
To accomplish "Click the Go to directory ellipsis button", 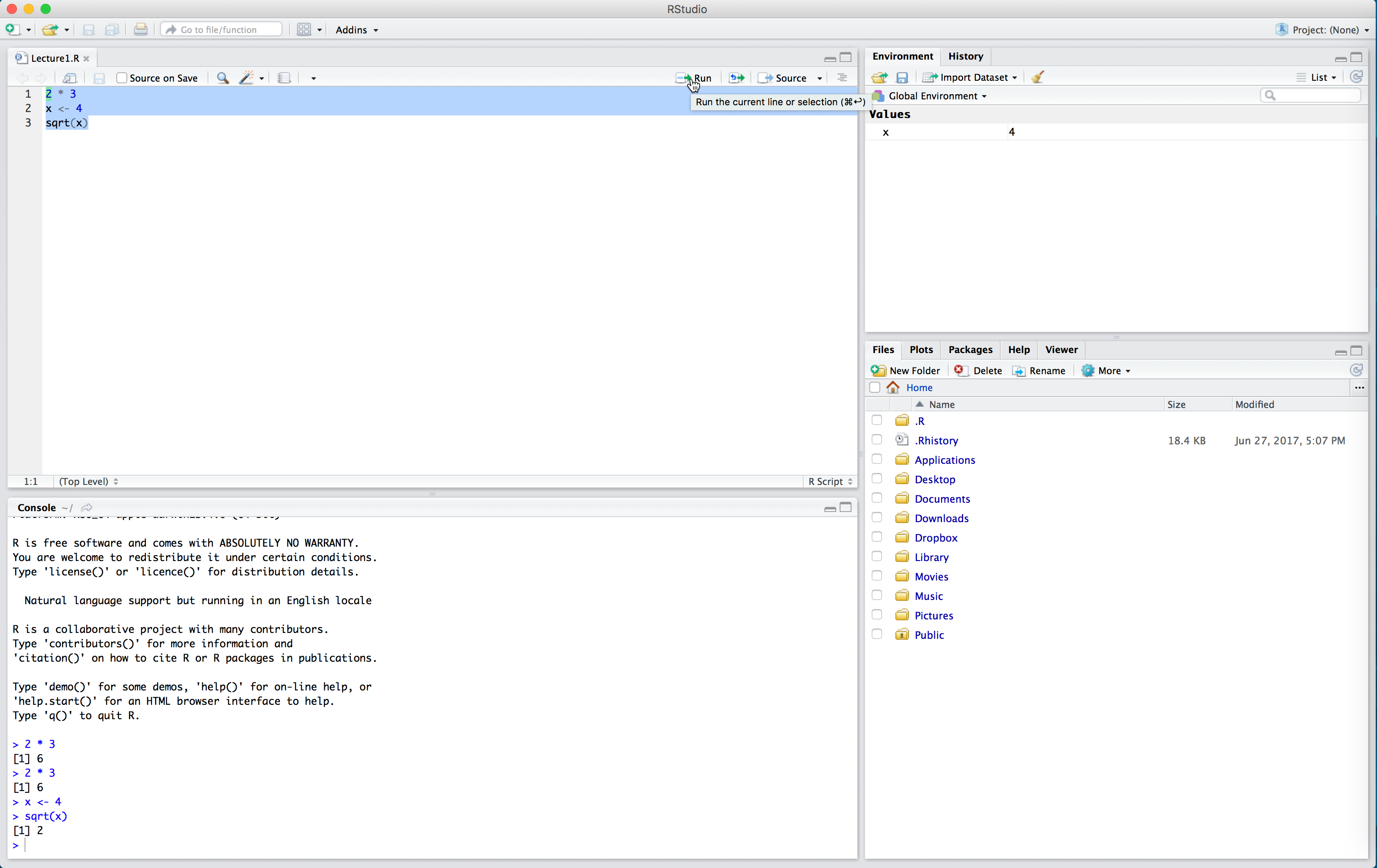I will pyautogui.click(x=1359, y=388).
